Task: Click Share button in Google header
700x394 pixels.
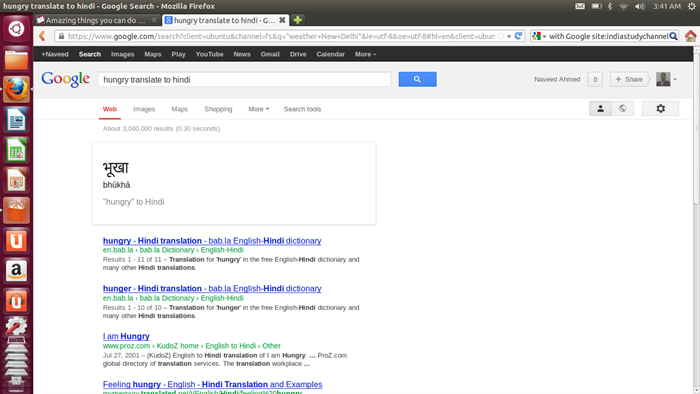Action: [x=629, y=79]
